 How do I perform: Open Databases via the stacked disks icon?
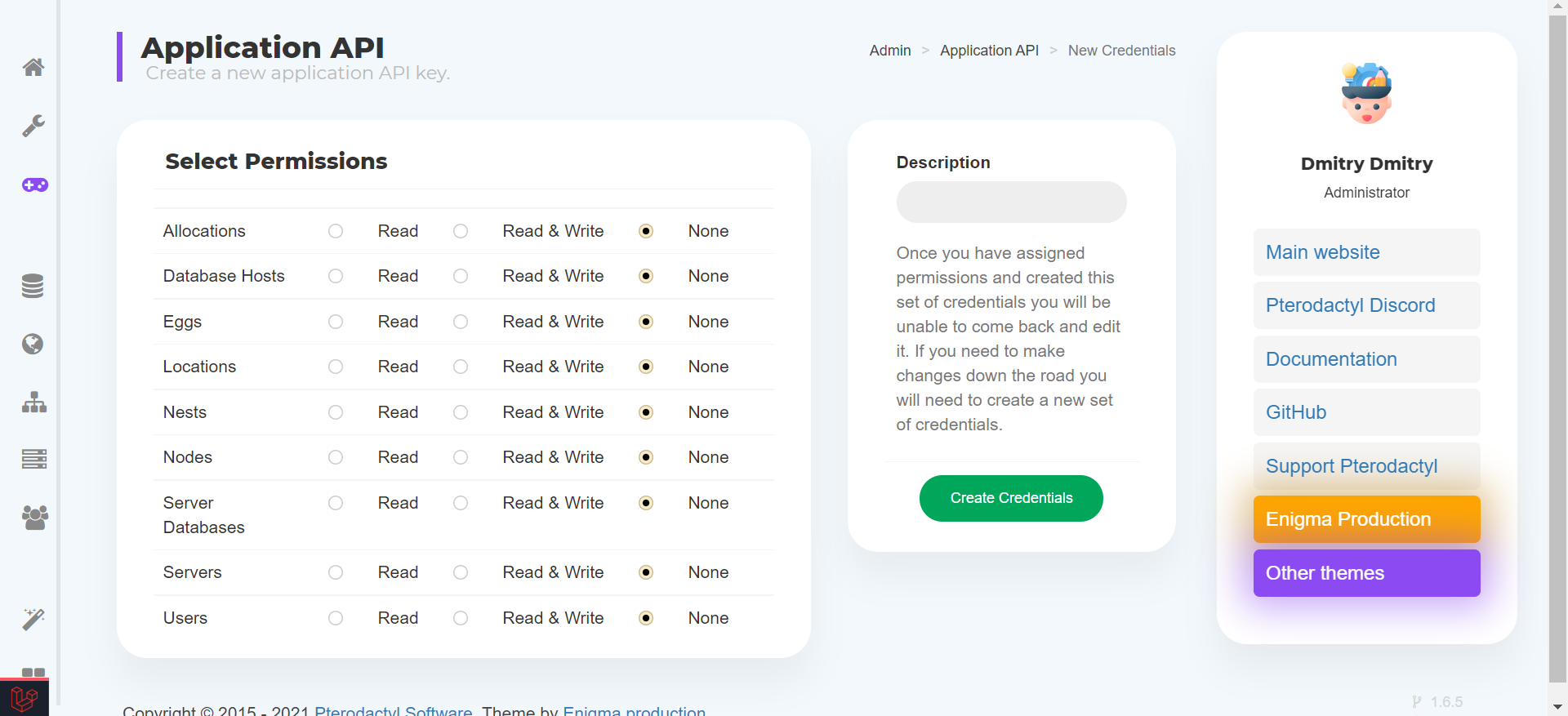(33, 286)
